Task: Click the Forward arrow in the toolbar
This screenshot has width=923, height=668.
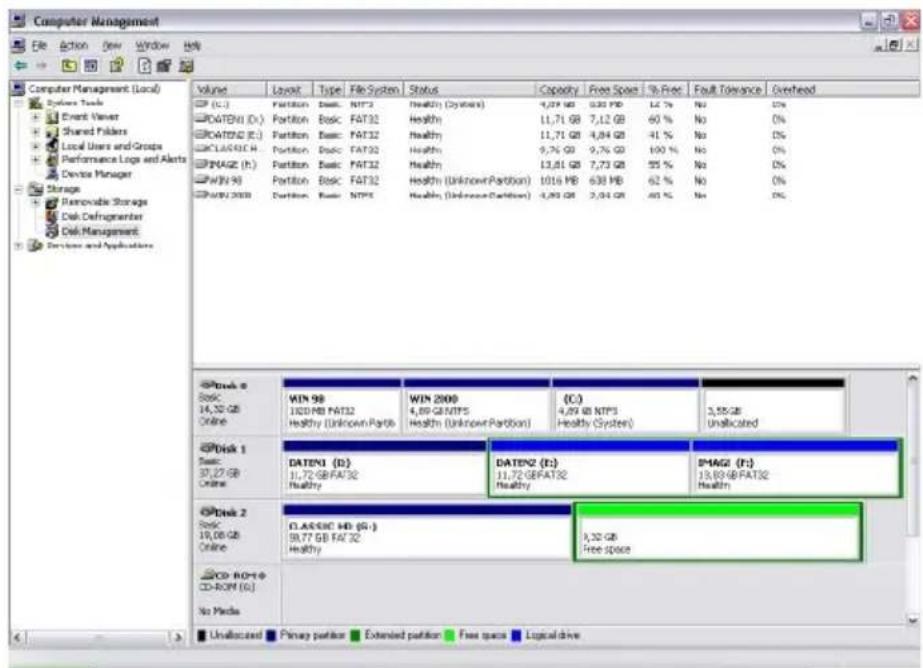Action: click(41, 66)
